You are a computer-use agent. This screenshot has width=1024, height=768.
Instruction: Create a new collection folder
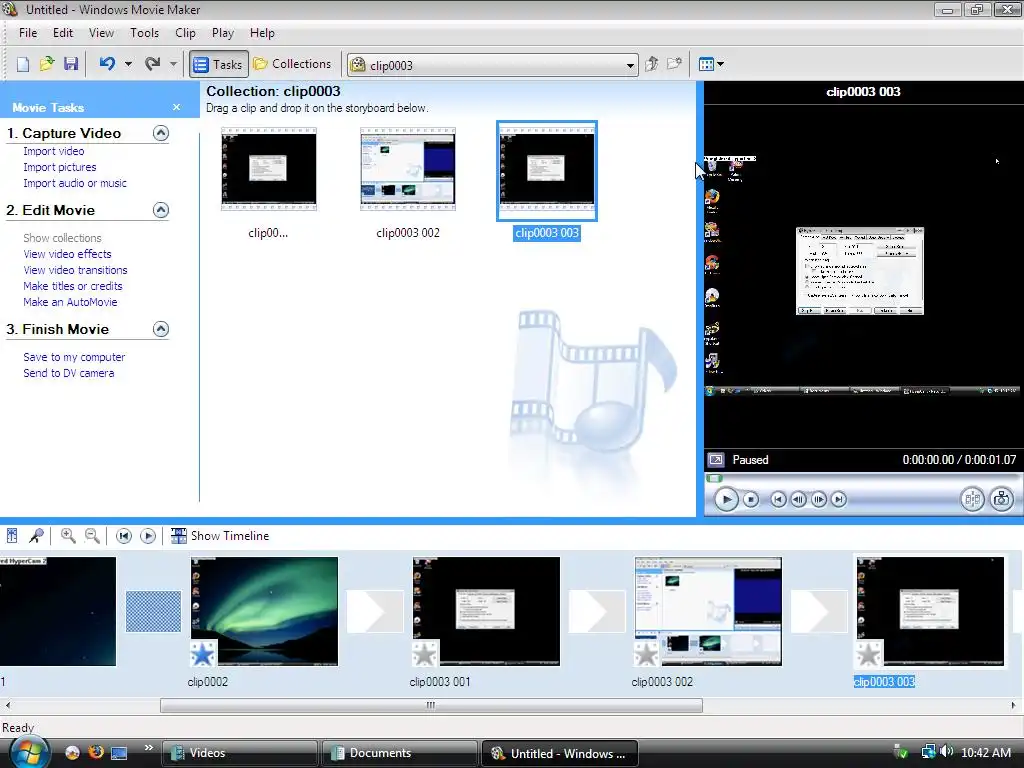pos(674,64)
